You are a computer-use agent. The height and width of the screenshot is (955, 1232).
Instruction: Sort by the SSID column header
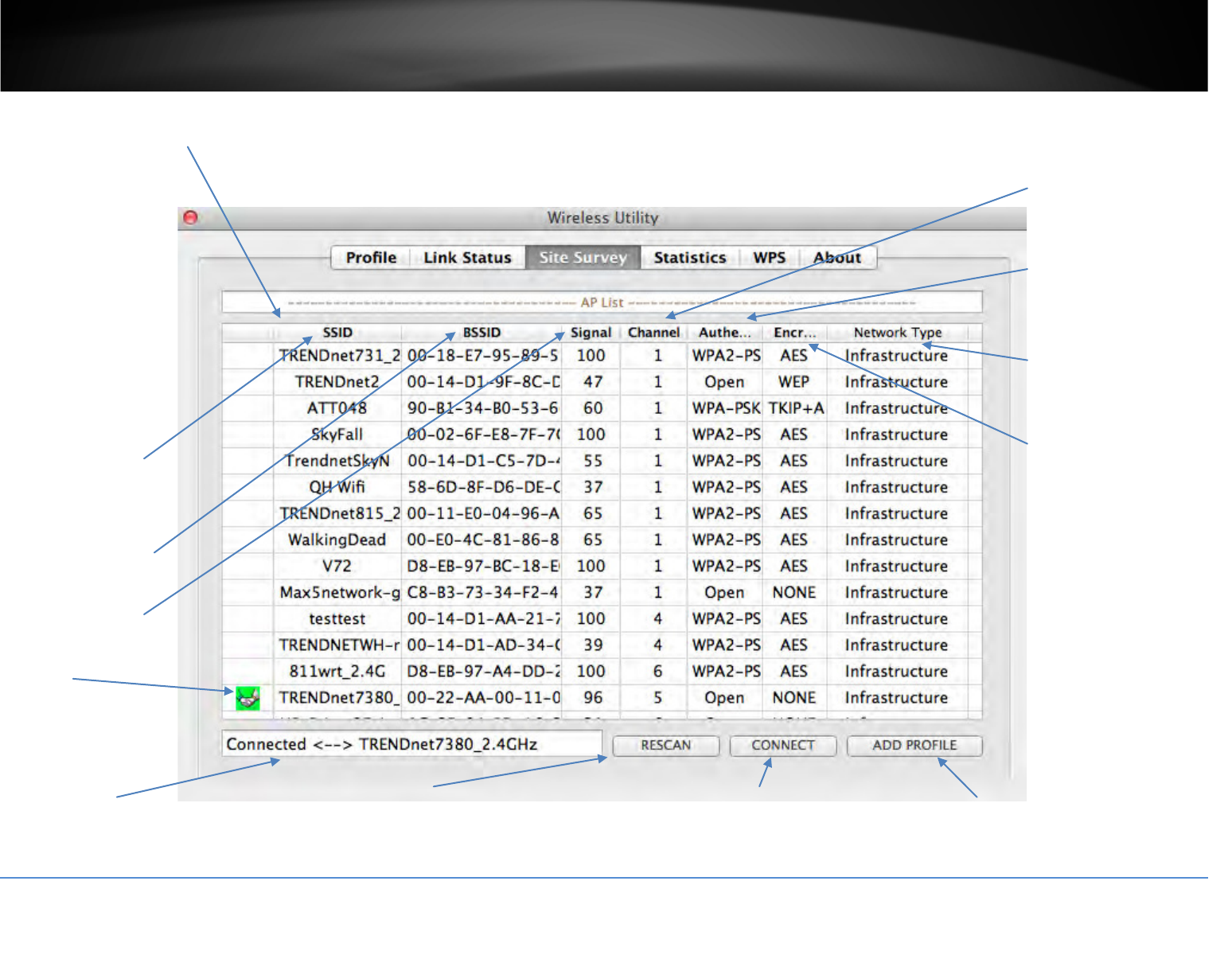(x=337, y=333)
